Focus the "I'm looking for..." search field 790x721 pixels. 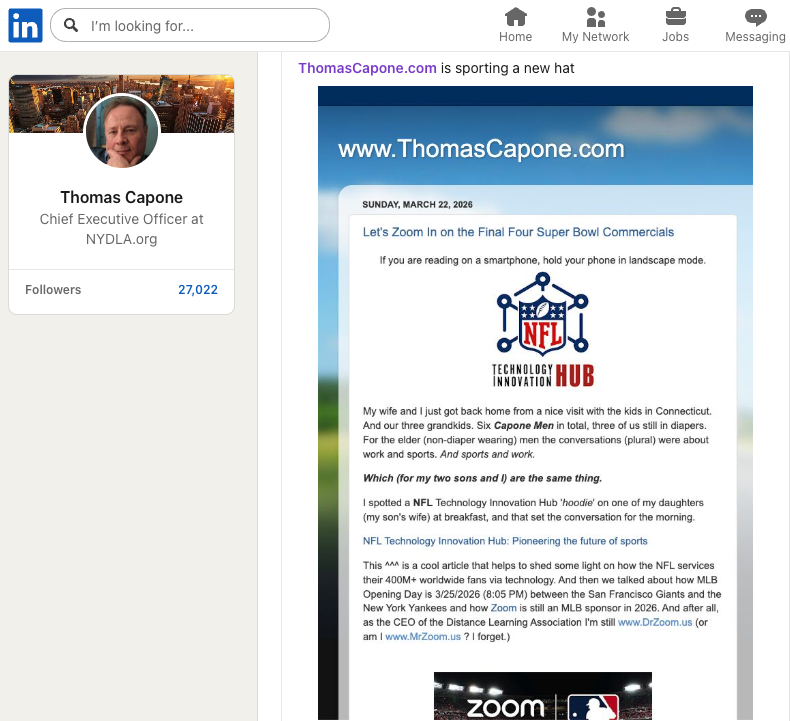[190, 25]
